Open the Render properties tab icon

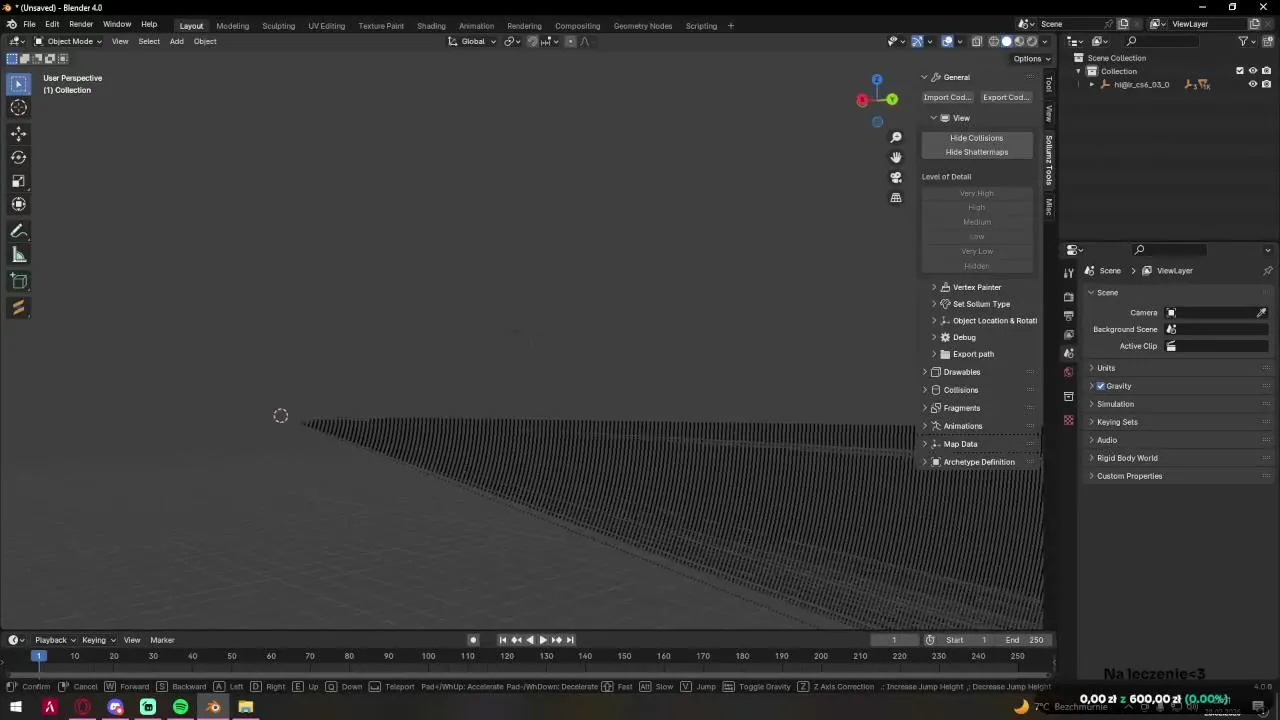[1068, 297]
